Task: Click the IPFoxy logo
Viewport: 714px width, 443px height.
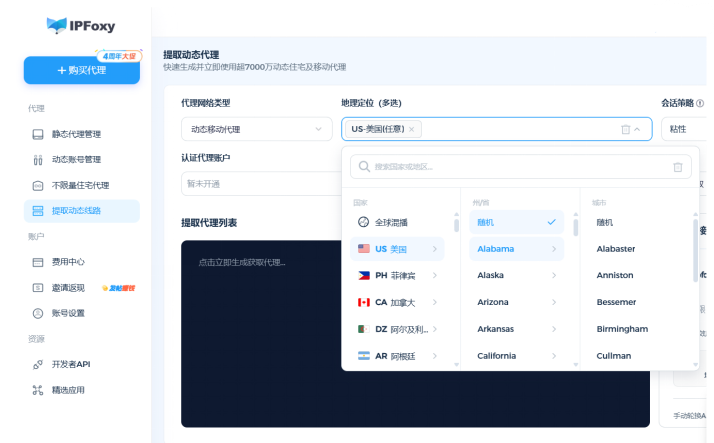Action: click(x=81, y=25)
